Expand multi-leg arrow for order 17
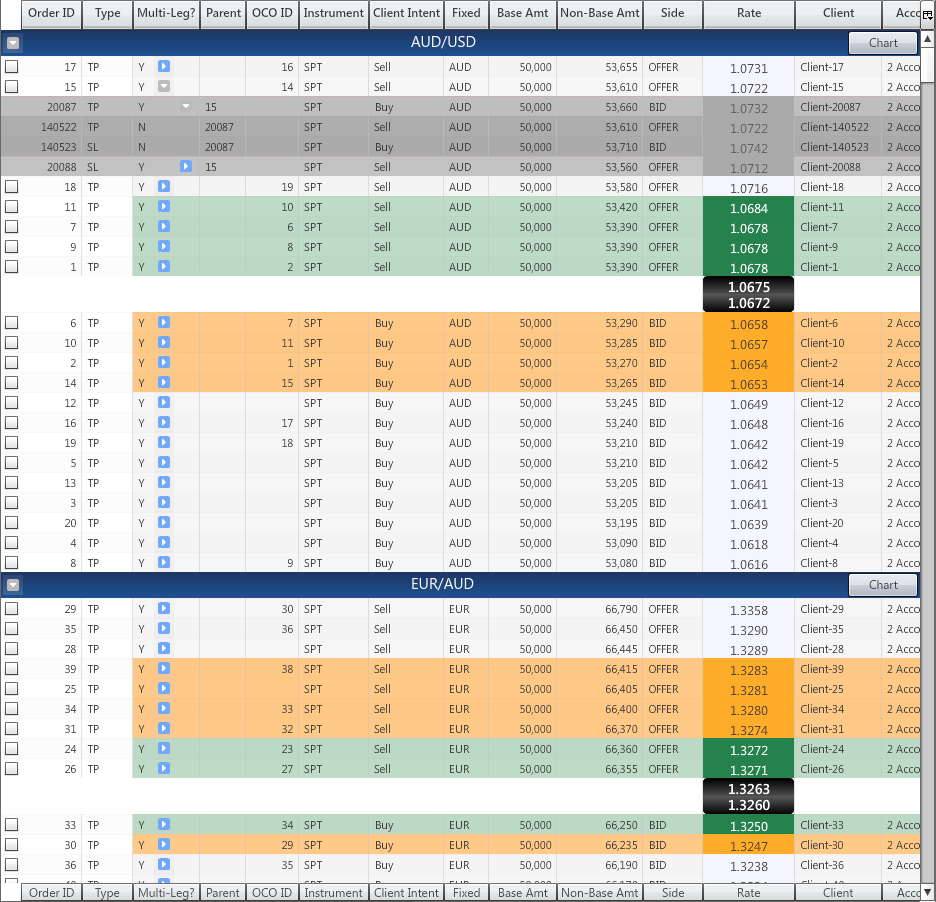The width and height of the screenshot is (936, 902). (164, 67)
